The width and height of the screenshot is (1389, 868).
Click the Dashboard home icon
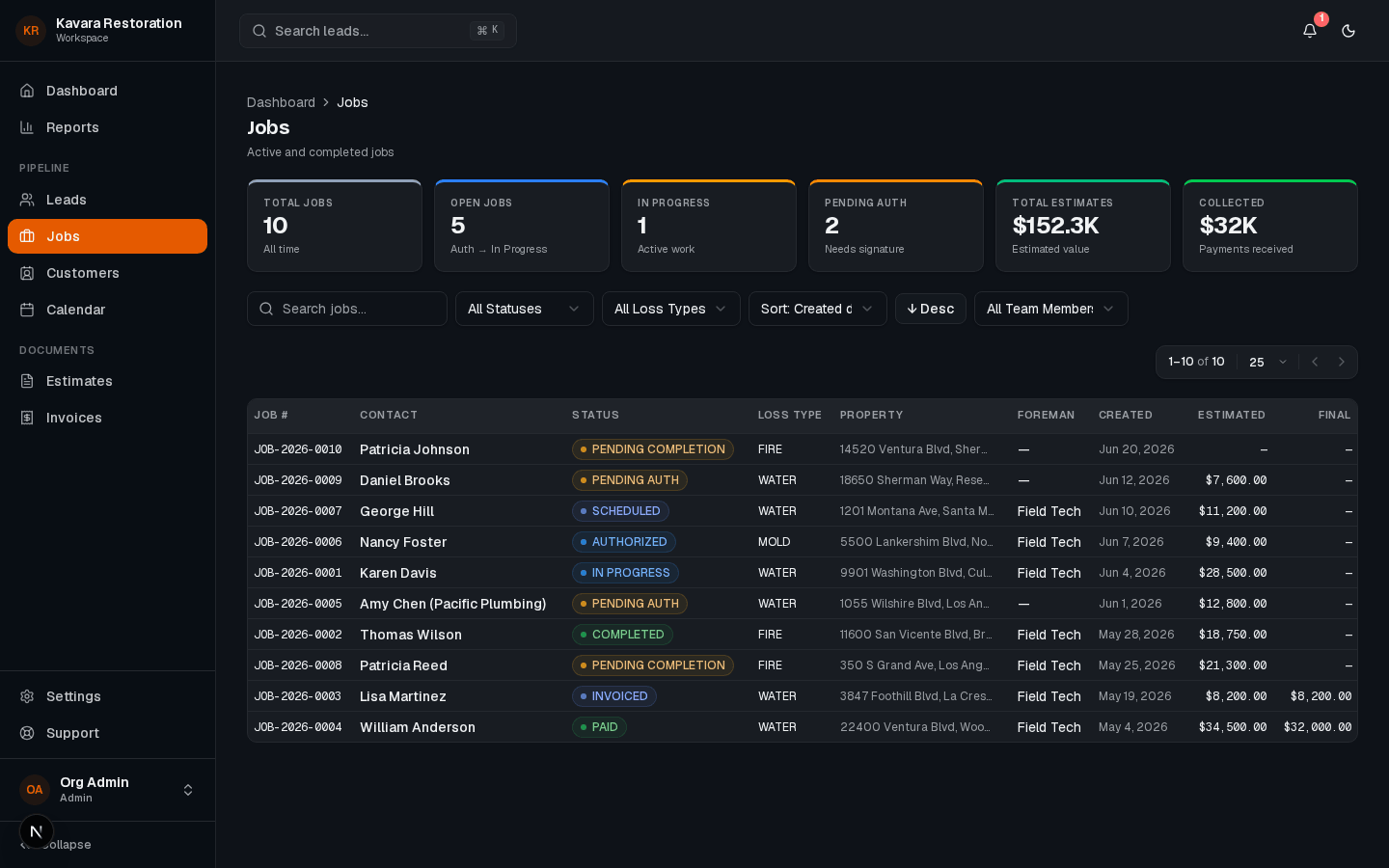coord(27,91)
